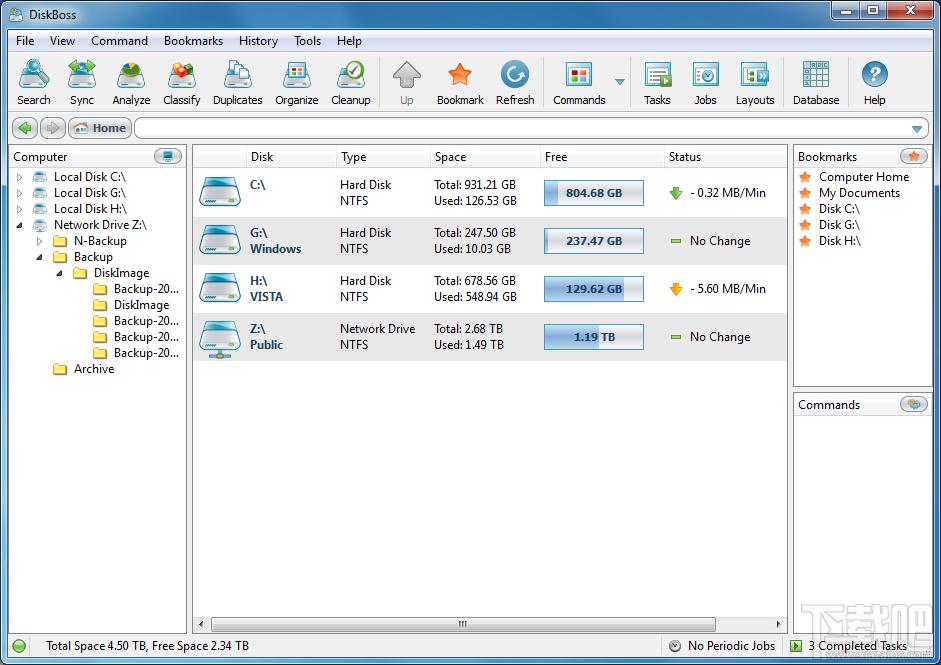Viewport: 941px width, 665px height.
Task: Open the Duplicates finder tool
Action: click(237, 82)
